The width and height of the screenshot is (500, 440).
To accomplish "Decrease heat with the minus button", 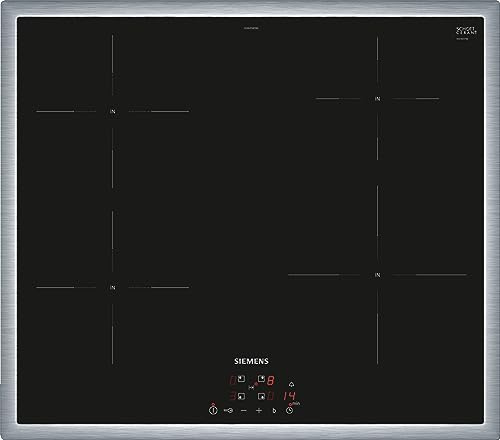I will click(244, 411).
